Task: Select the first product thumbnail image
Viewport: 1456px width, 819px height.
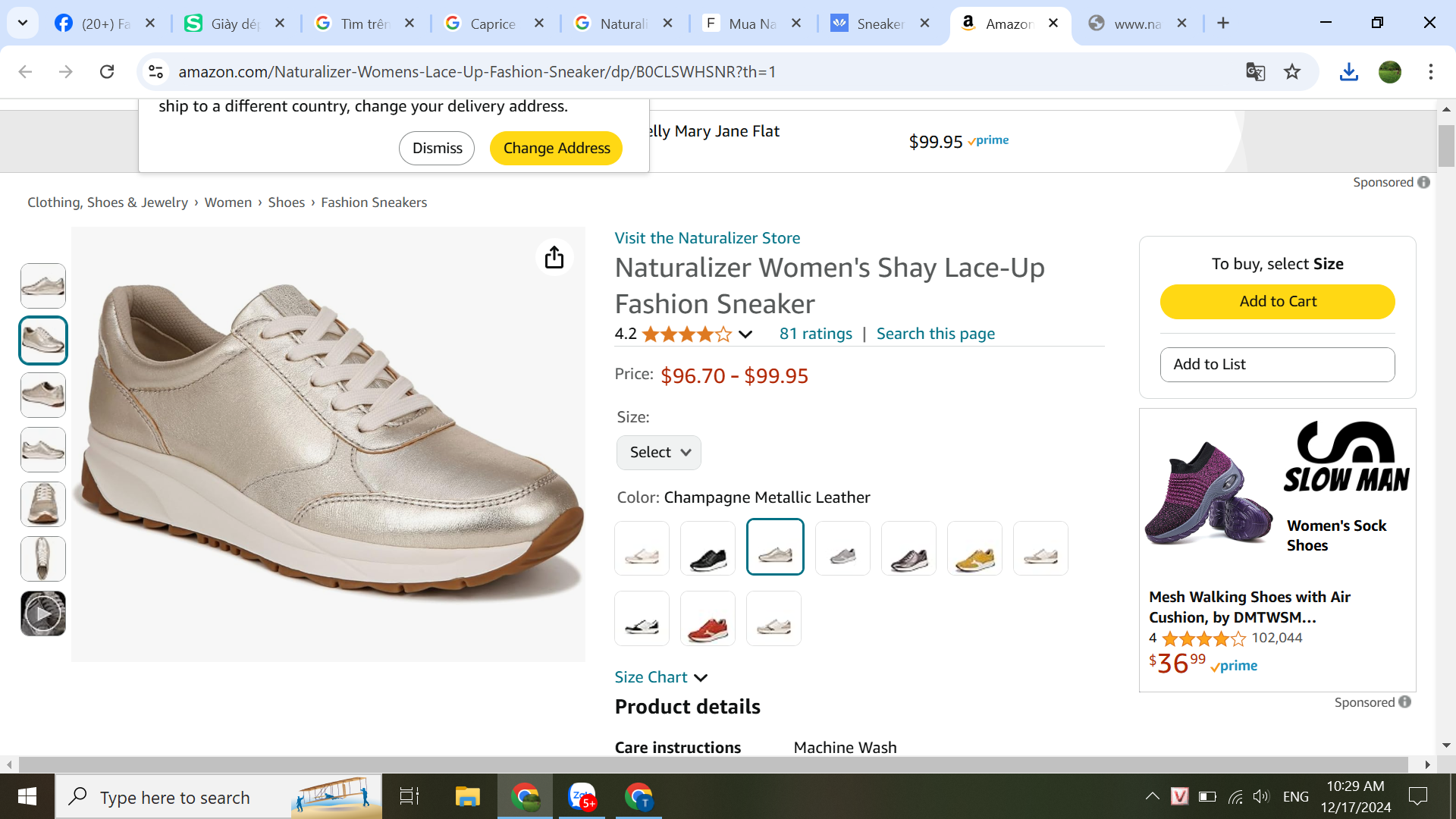Action: [x=43, y=286]
